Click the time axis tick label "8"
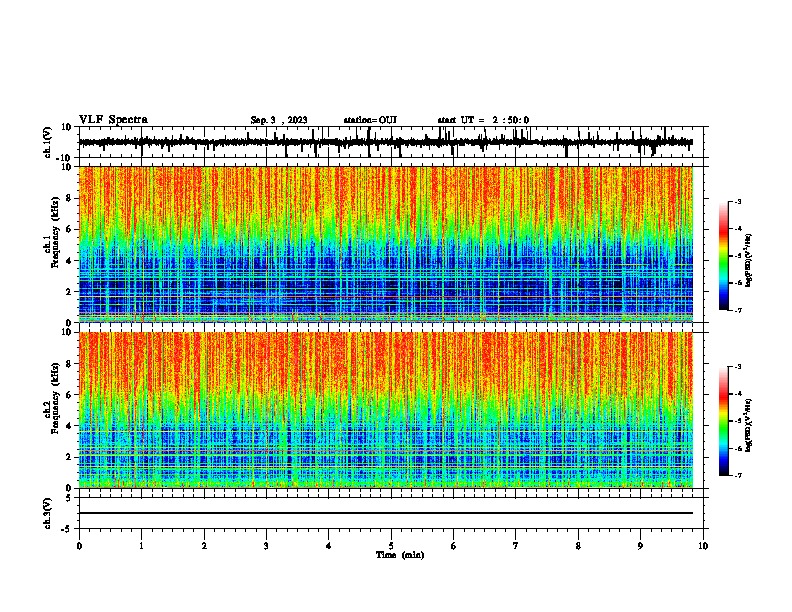Image resolution: width=792 pixels, height=612 pixels. coord(578,546)
